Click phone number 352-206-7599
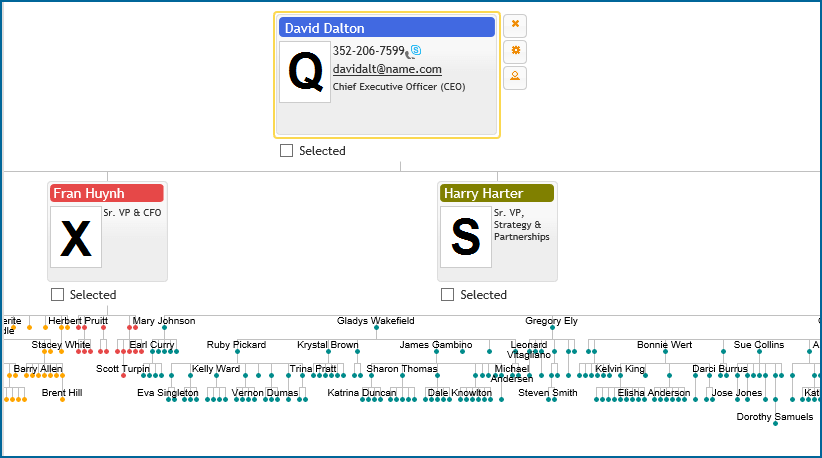 [x=368, y=51]
